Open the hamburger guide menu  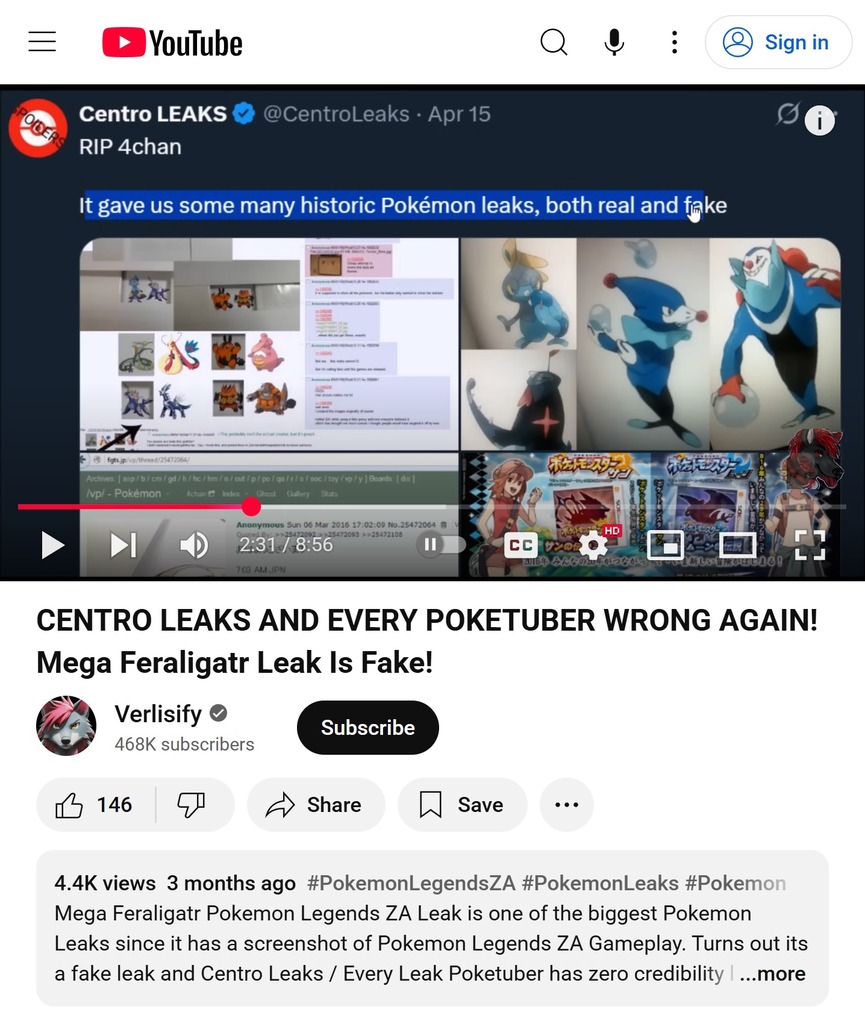tap(42, 42)
